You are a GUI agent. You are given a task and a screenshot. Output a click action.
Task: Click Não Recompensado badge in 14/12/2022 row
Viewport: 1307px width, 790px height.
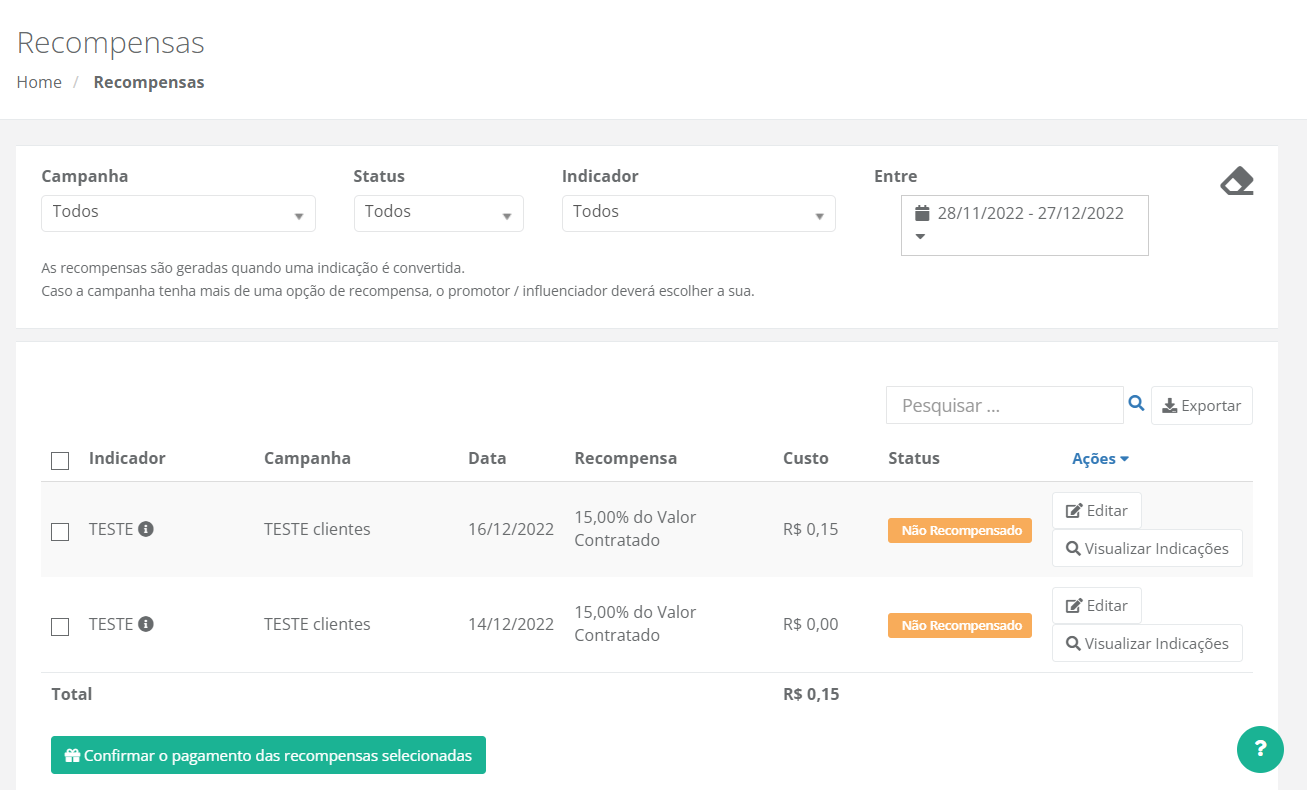coord(960,625)
